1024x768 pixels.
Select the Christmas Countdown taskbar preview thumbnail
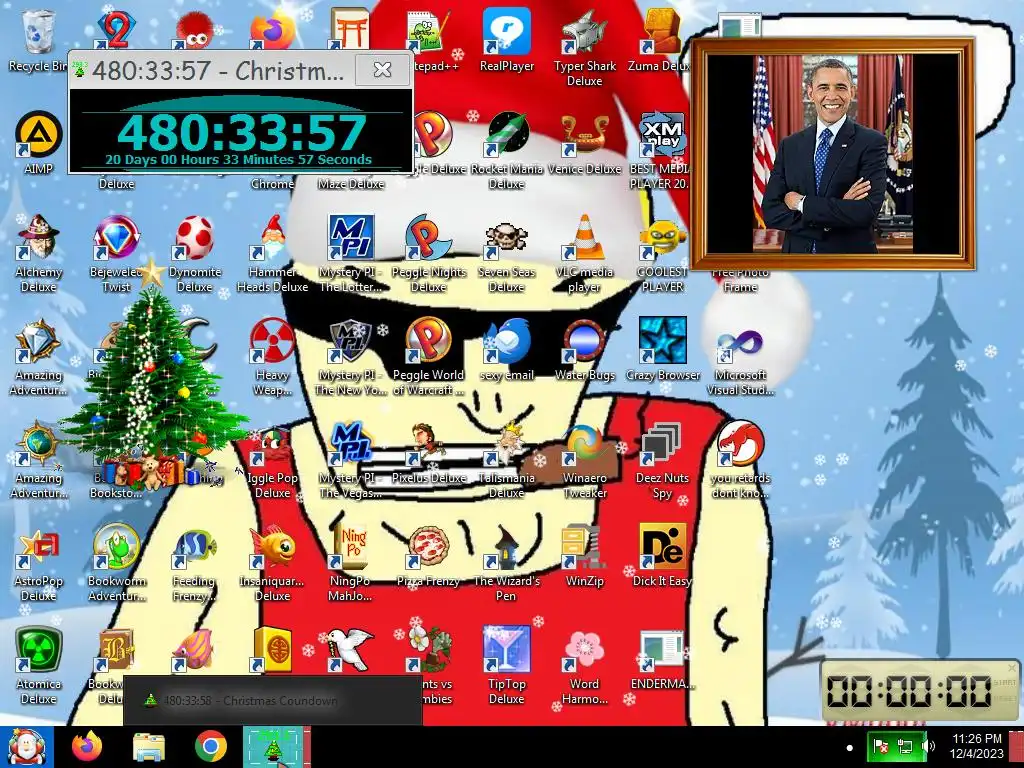273,701
